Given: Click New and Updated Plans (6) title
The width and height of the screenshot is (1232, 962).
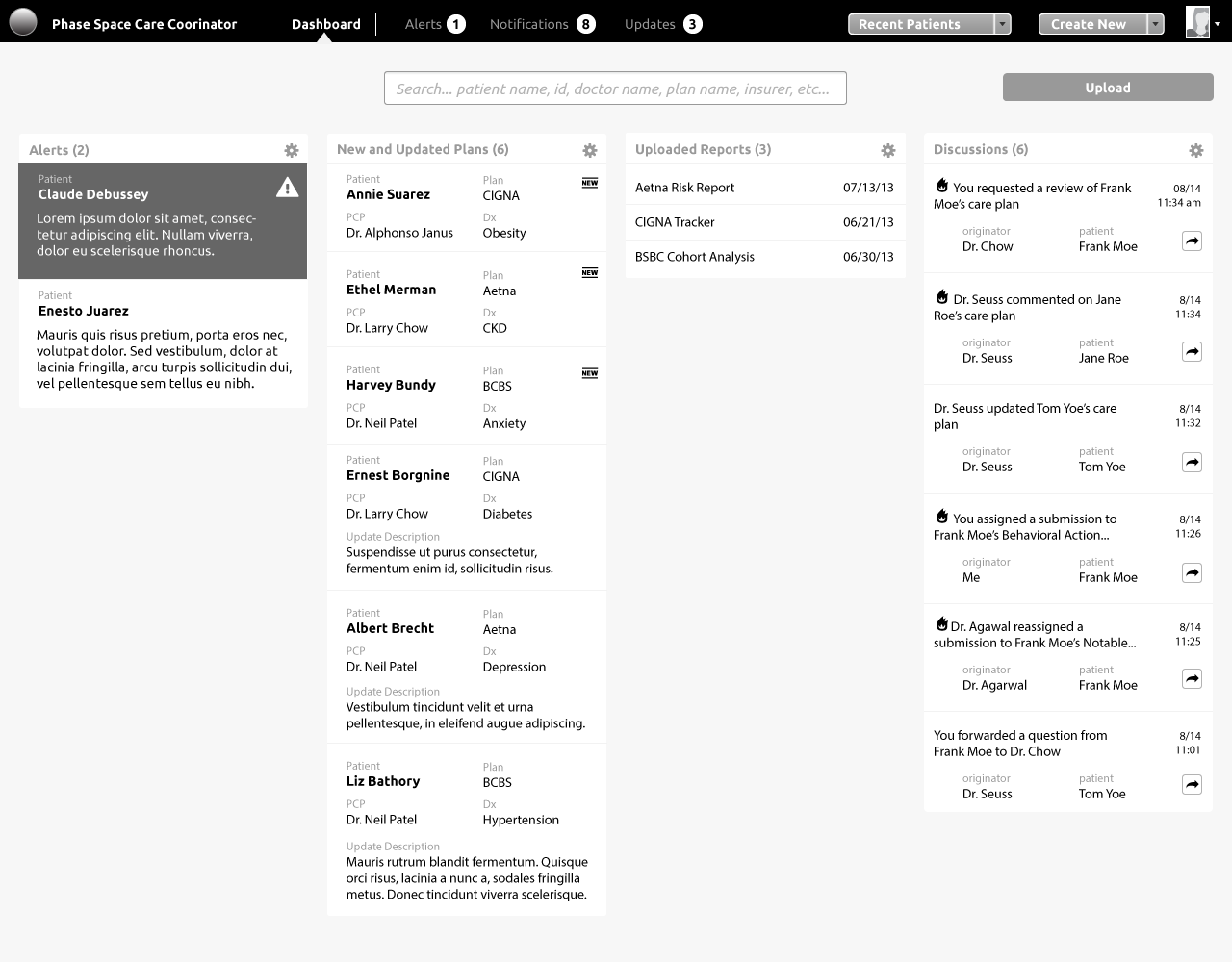Looking at the screenshot, I should 423,149.
